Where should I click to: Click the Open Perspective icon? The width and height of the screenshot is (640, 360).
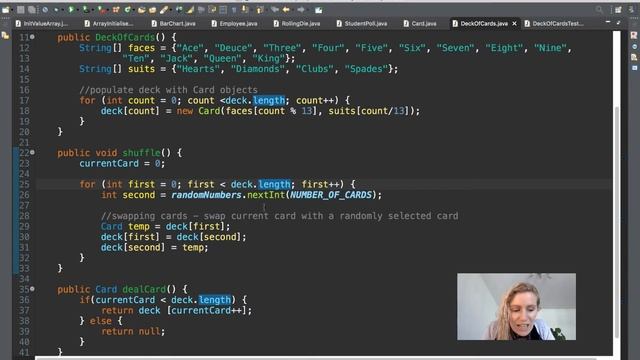[x=618, y=9]
